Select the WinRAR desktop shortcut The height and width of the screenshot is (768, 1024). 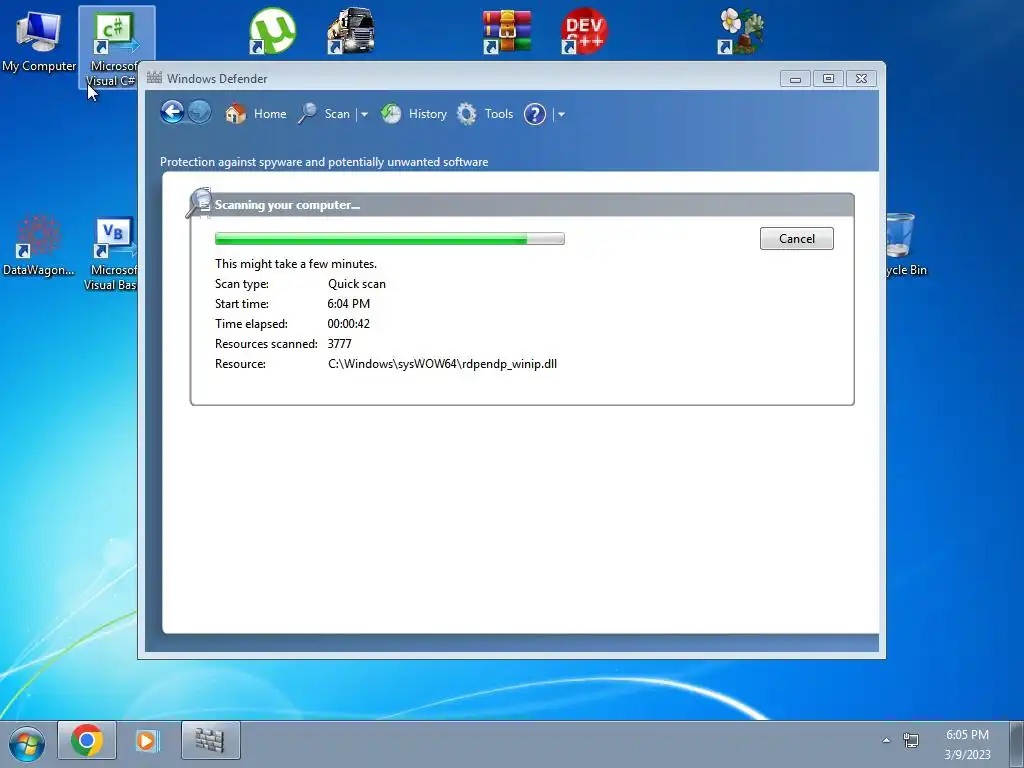click(507, 31)
